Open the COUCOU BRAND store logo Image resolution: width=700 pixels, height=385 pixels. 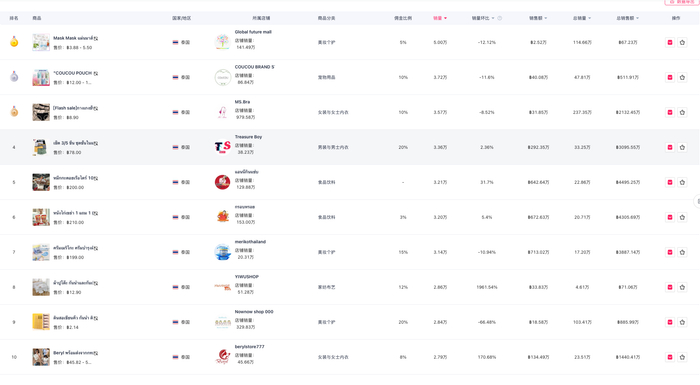click(222, 77)
